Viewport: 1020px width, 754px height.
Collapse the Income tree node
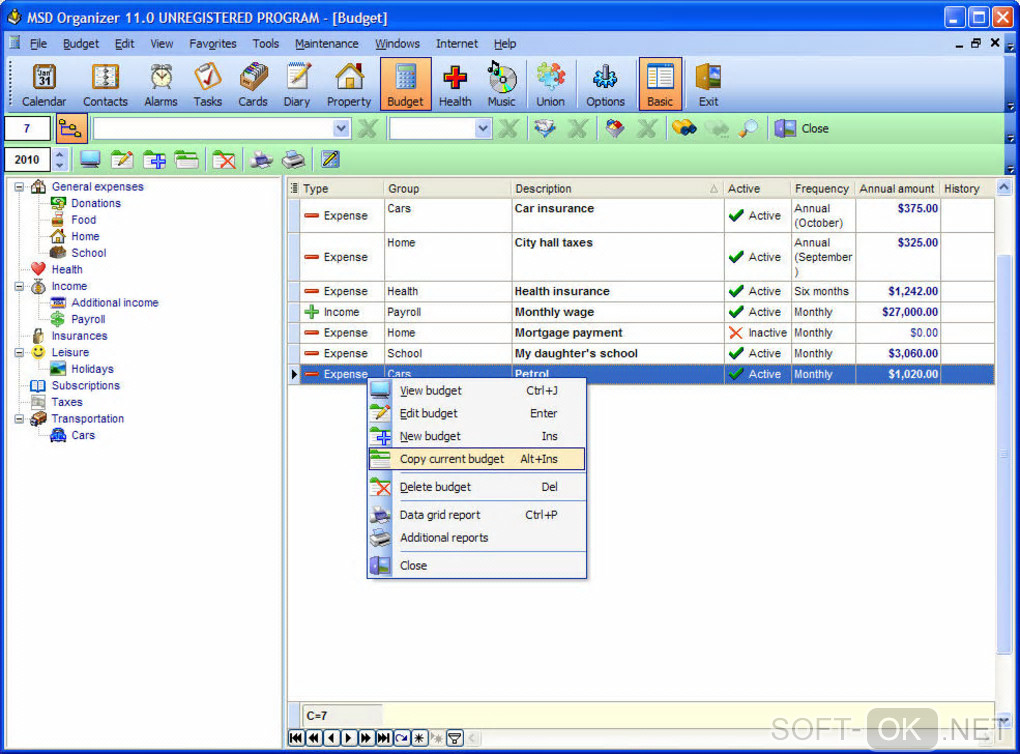tap(20, 286)
